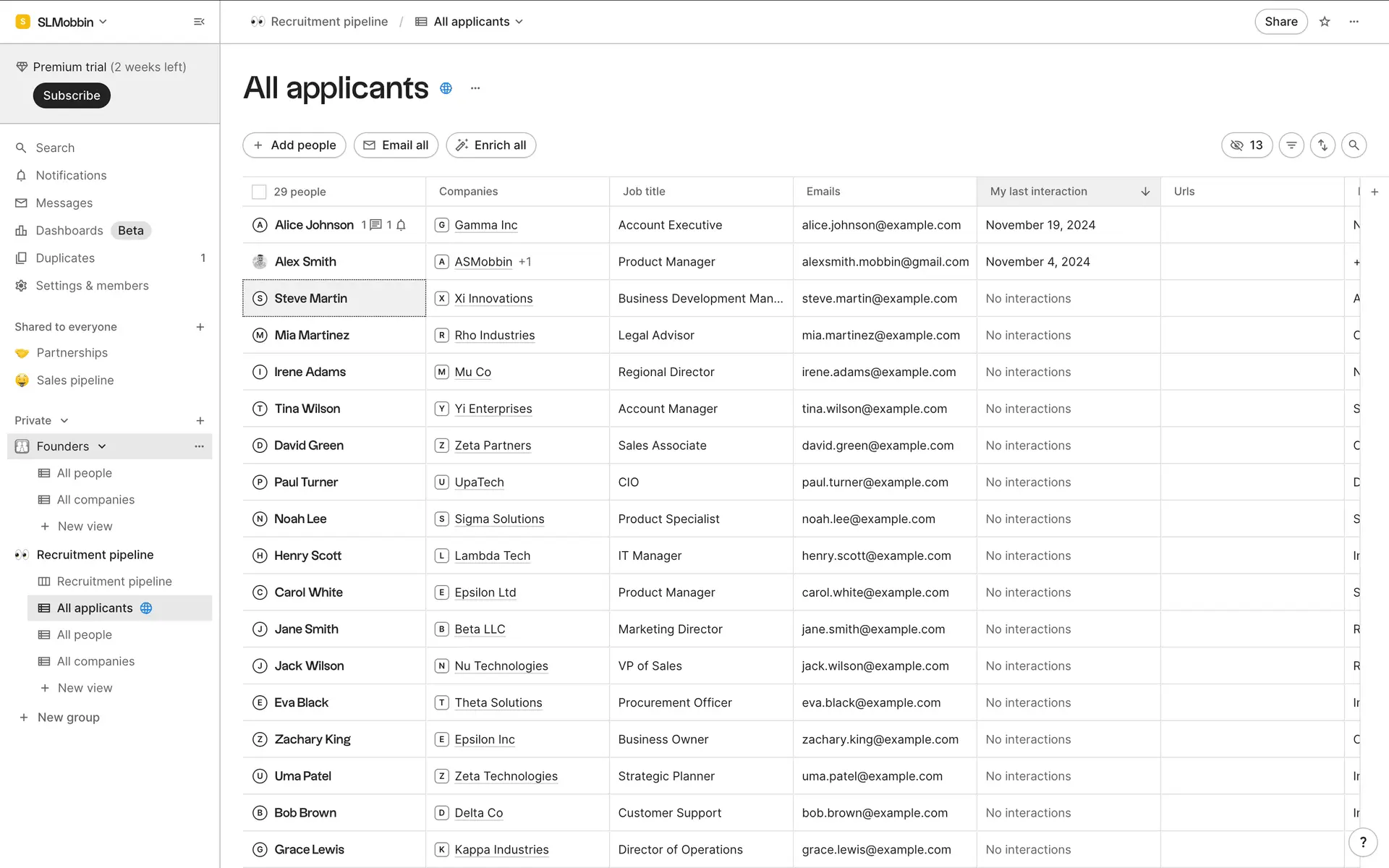Open the help question mark button
The height and width of the screenshot is (868, 1389).
1363,842
